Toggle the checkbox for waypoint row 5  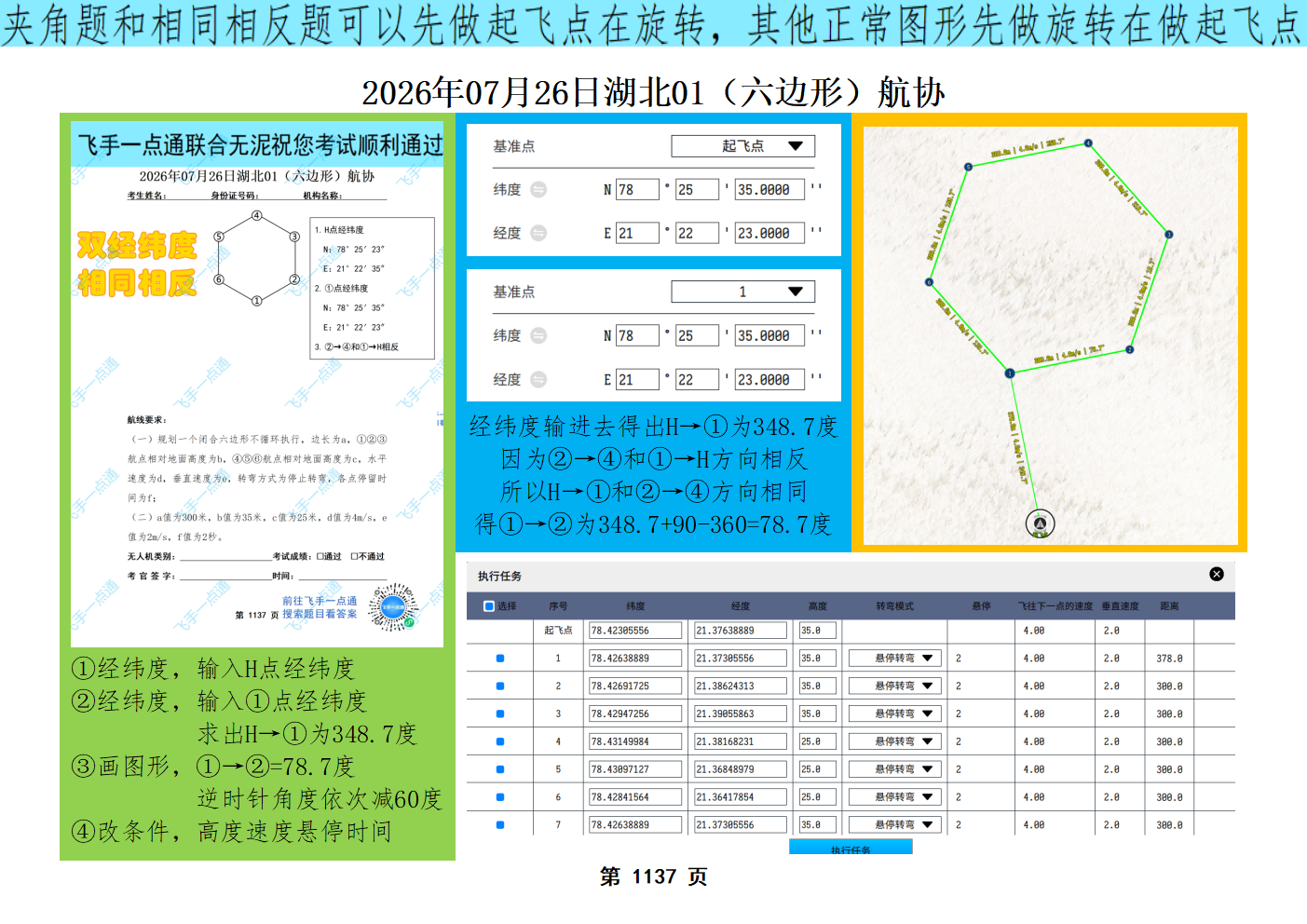(x=500, y=770)
